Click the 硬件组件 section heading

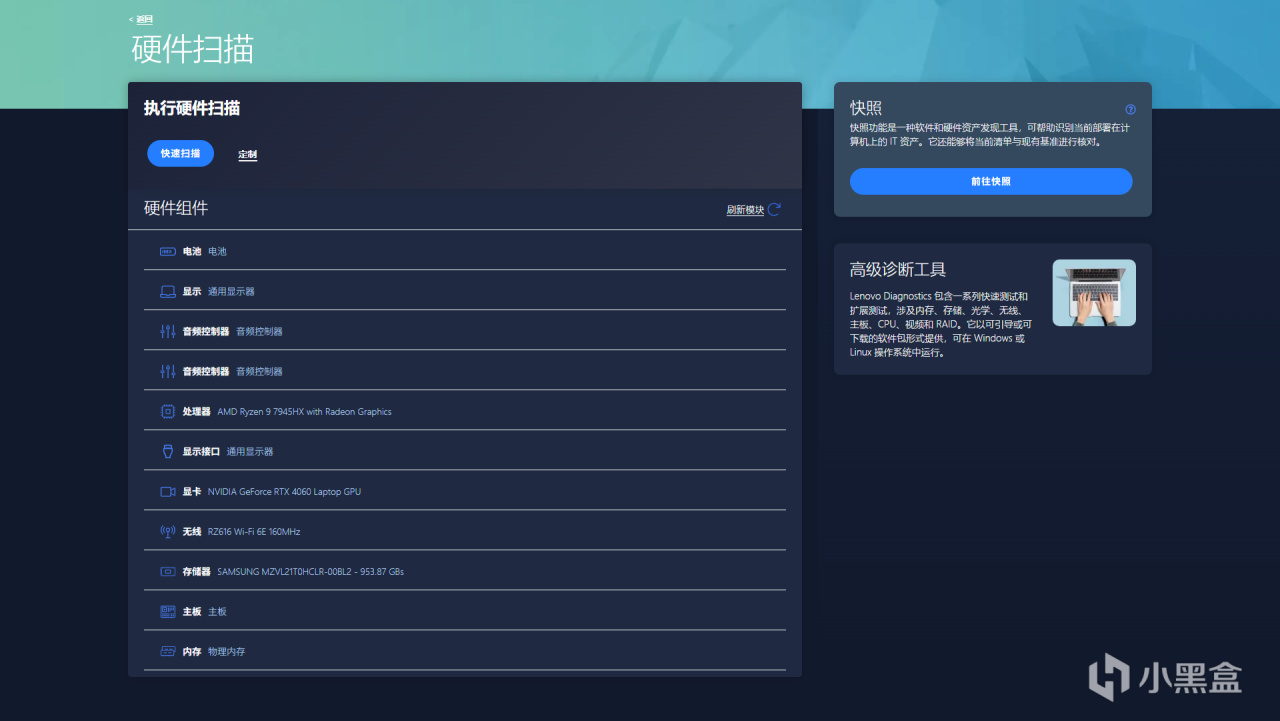[x=176, y=208]
